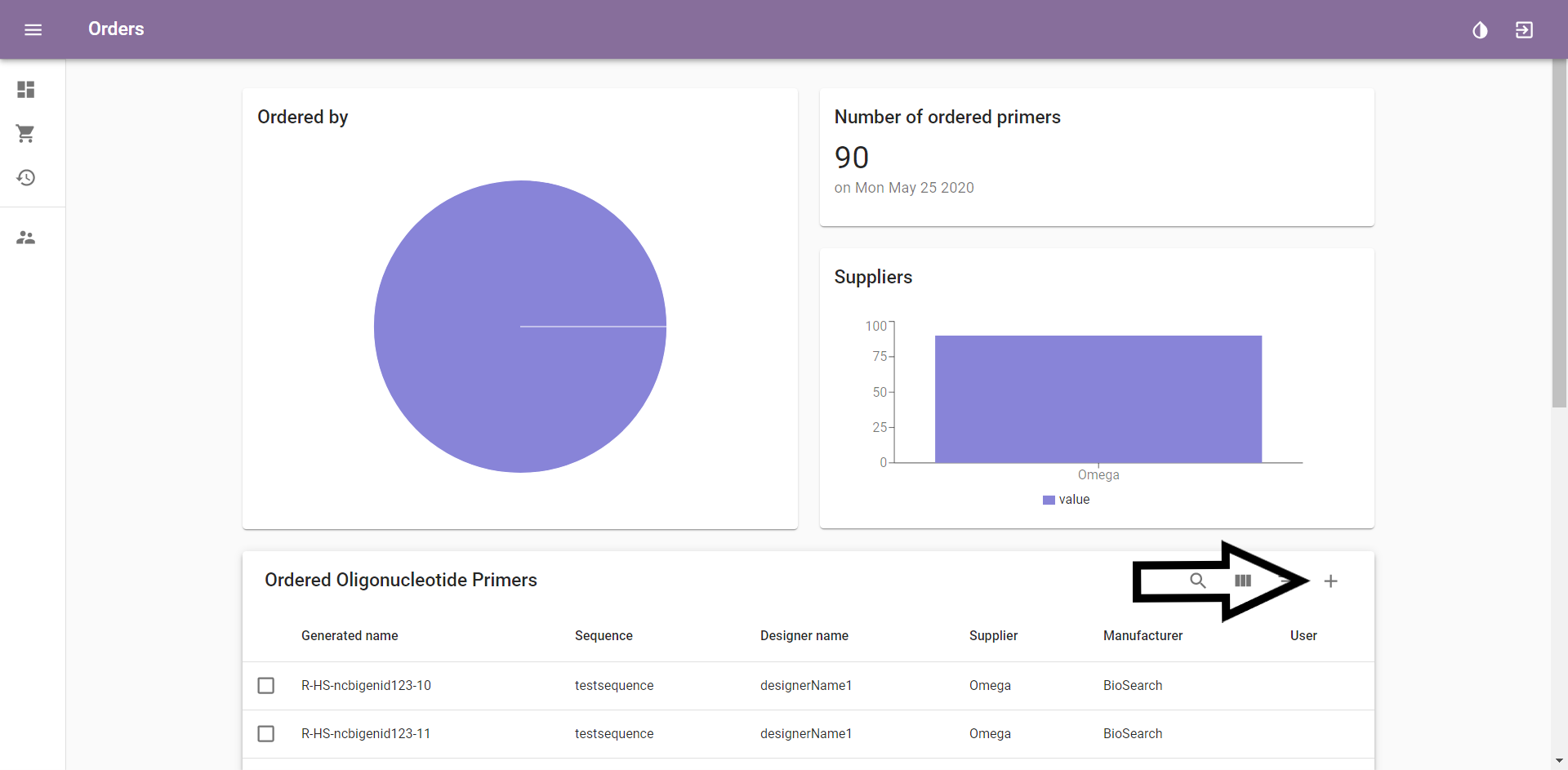Sort by Supplier column header
The height and width of the screenshot is (770, 1568).
[x=993, y=635]
